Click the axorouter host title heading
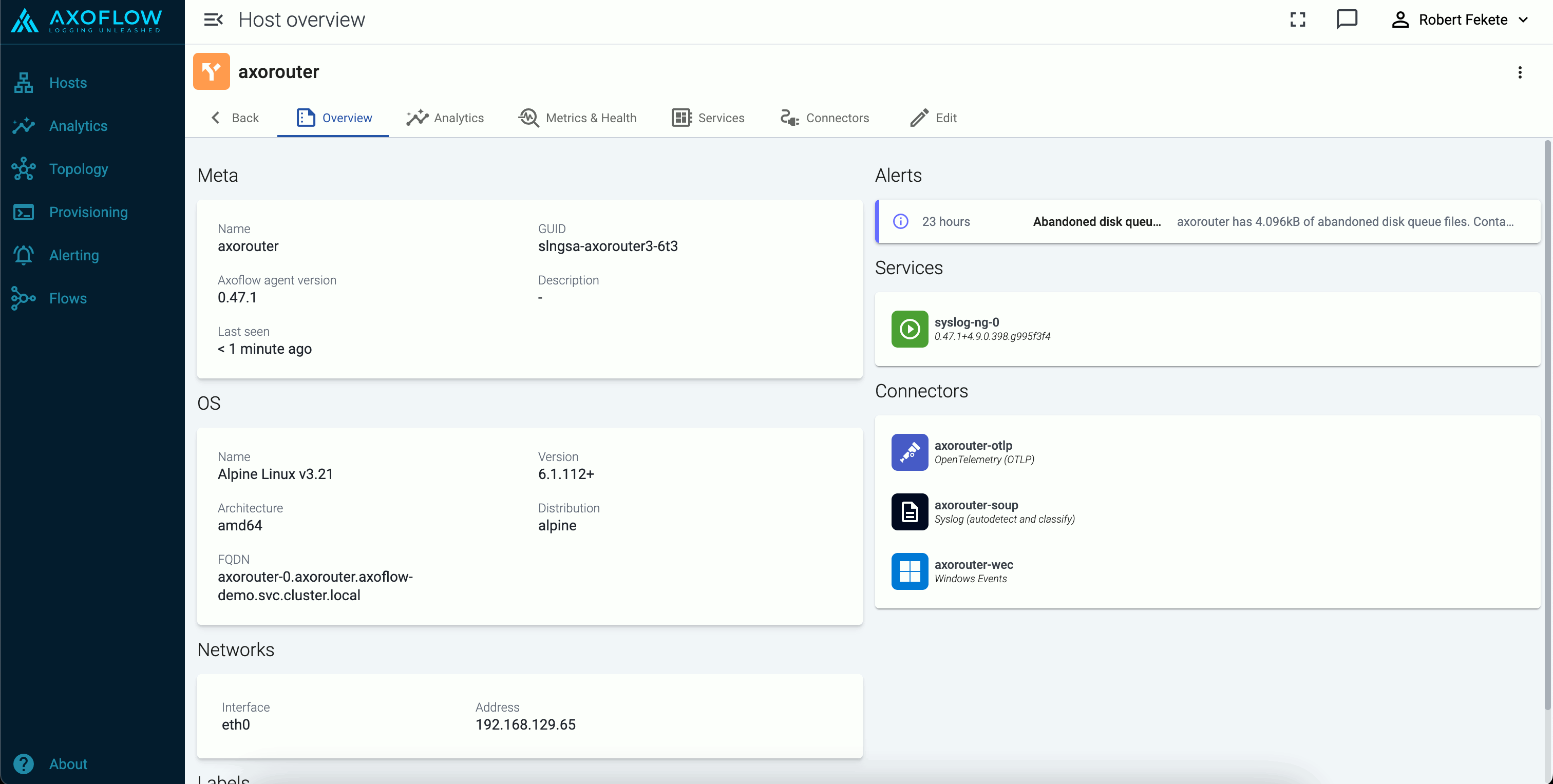Screen dimensions: 1553x784 pos(278,72)
